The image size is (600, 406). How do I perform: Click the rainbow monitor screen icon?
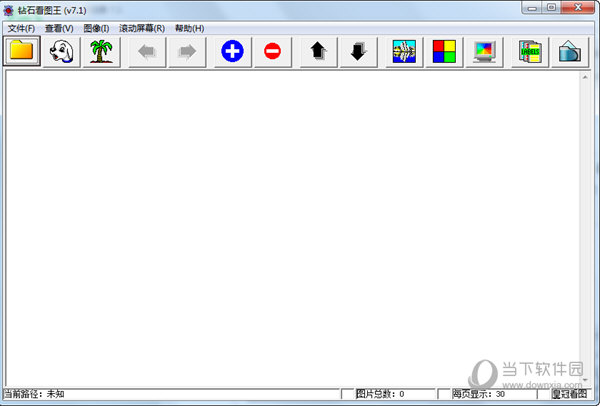(484, 51)
